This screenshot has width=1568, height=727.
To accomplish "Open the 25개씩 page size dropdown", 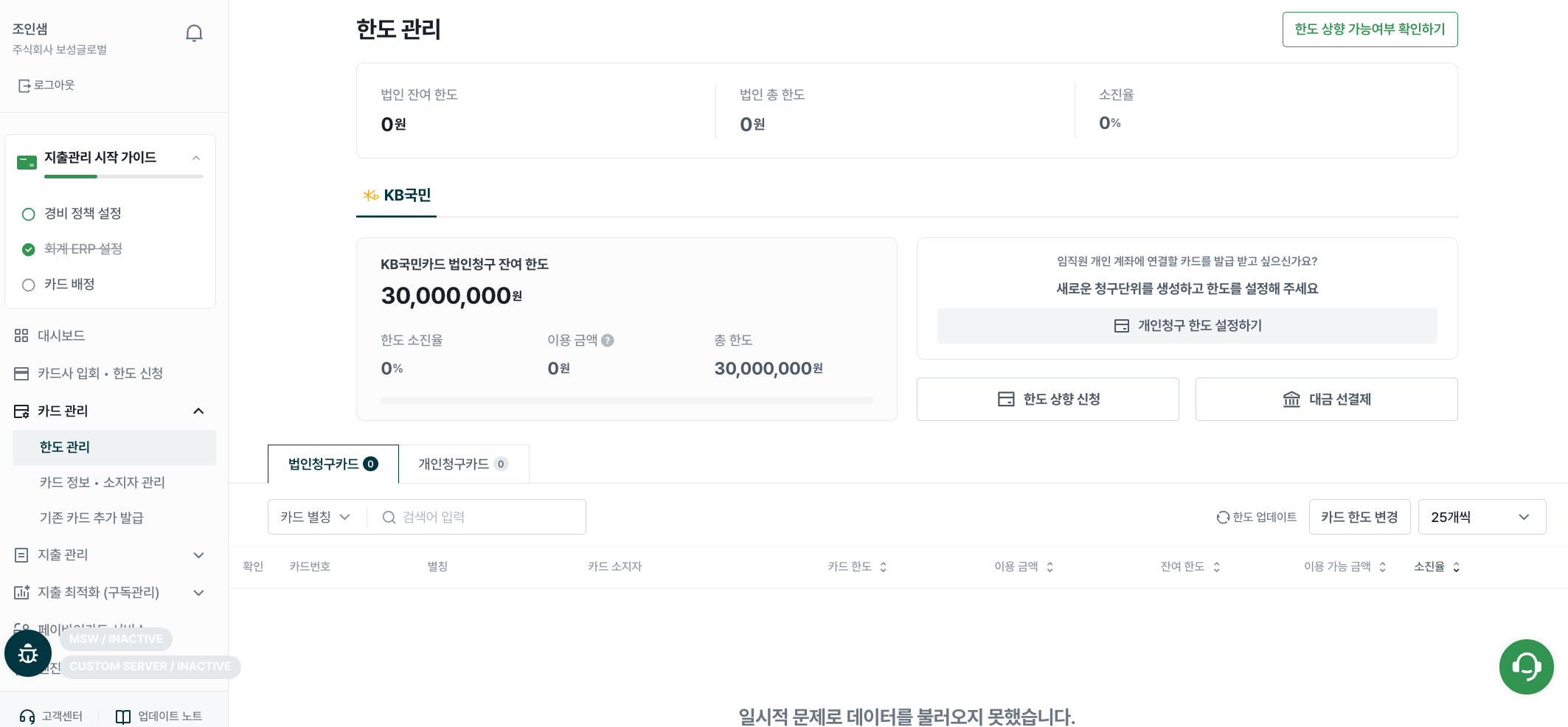I will tap(1482, 517).
